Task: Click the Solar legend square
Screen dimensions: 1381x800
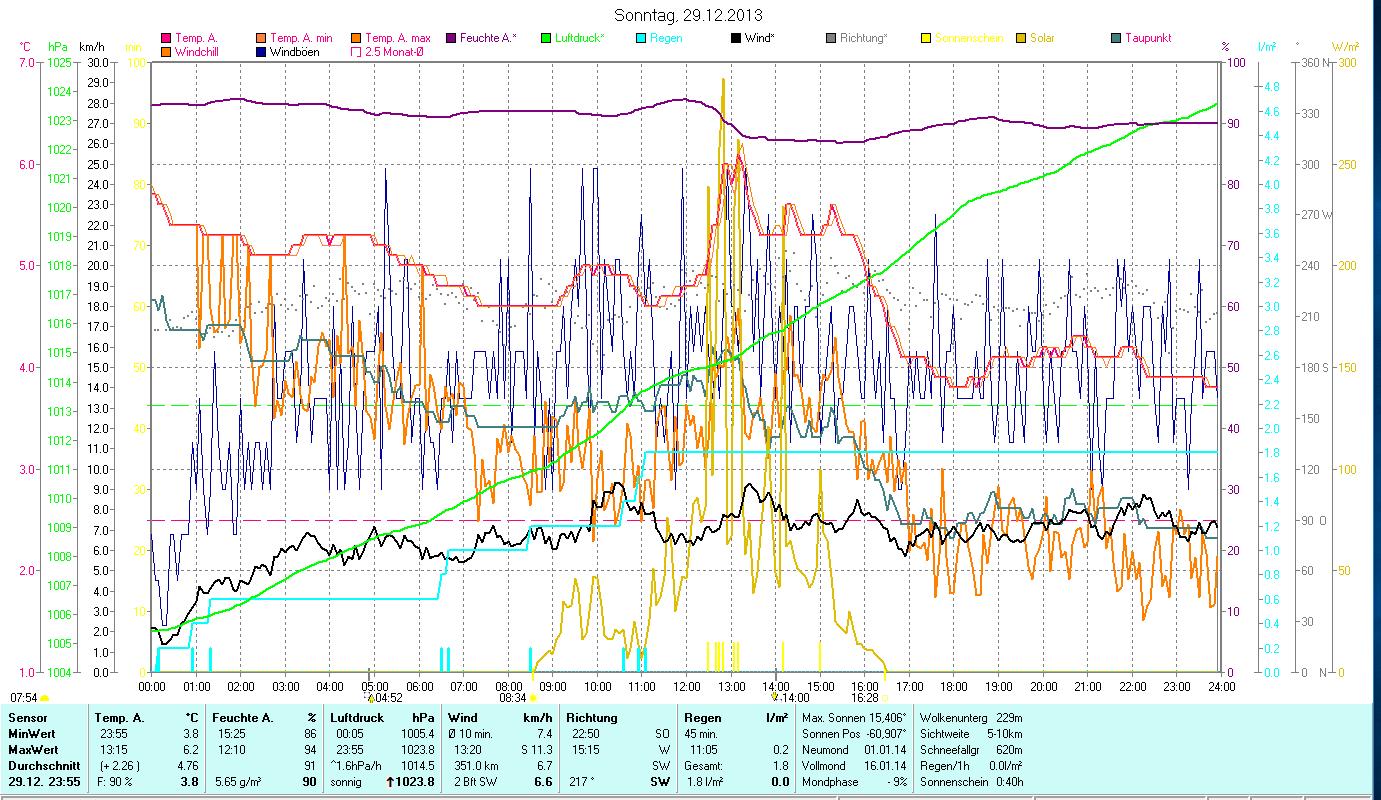Action: (1021, 38)
